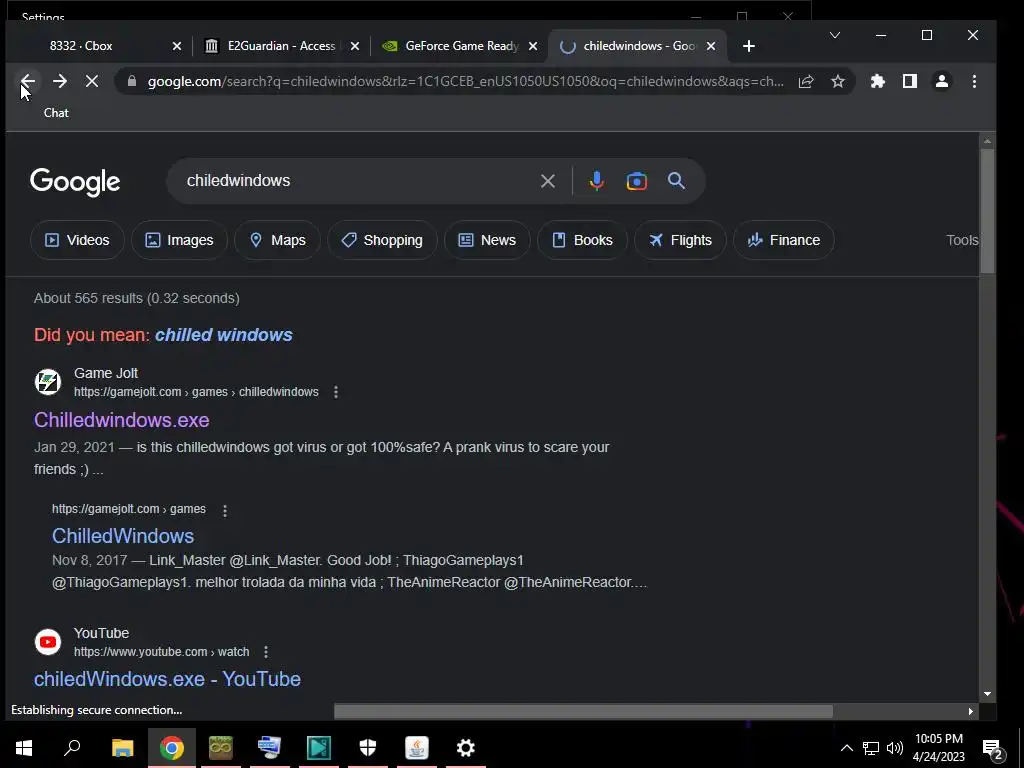Viewport: 1024px width, 768px height.
Task: Select the chiledwindows Google tab
Action: (x=638, y=46)
